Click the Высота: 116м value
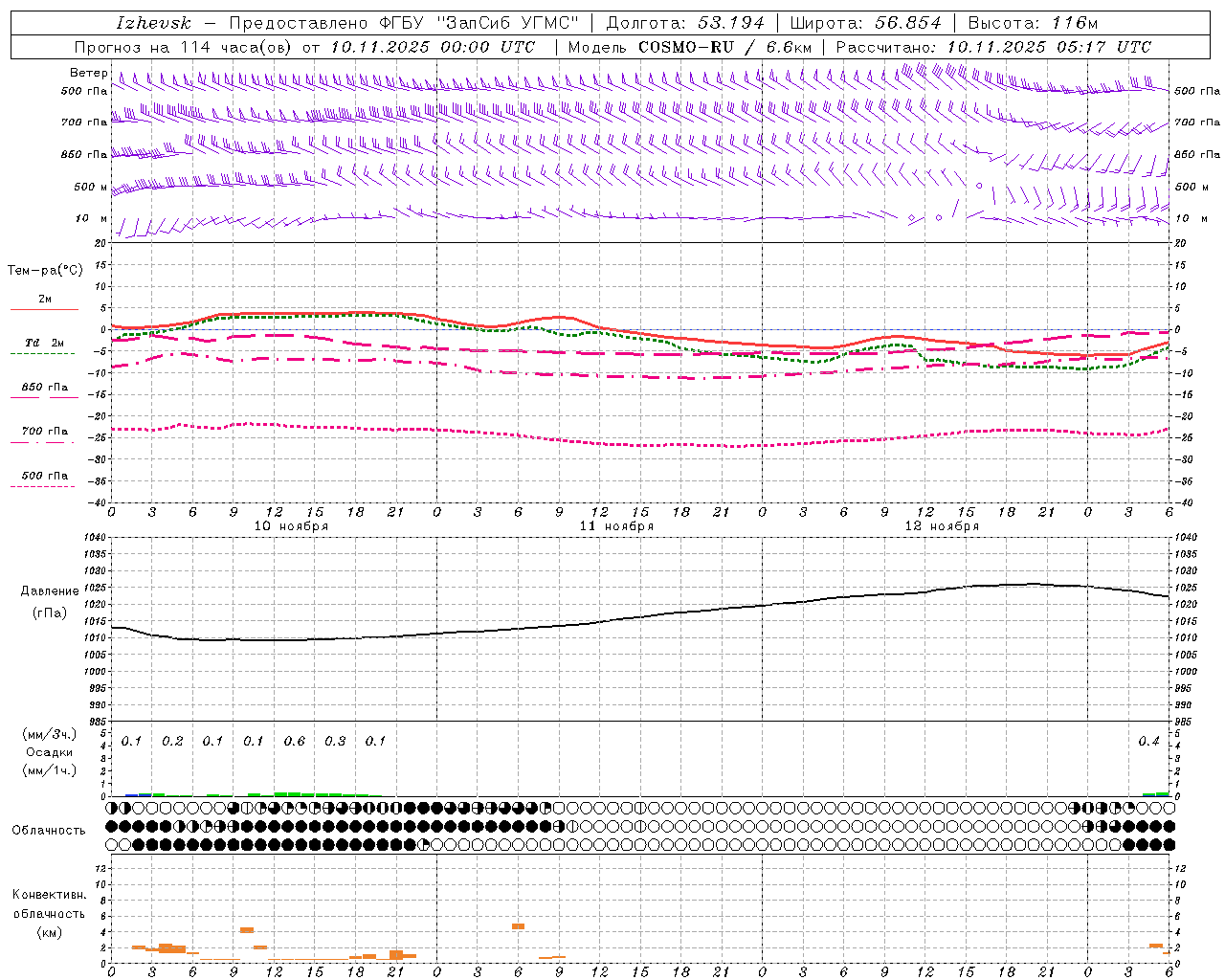This screenshot has width=1225, height=980. pos(1033,23)
